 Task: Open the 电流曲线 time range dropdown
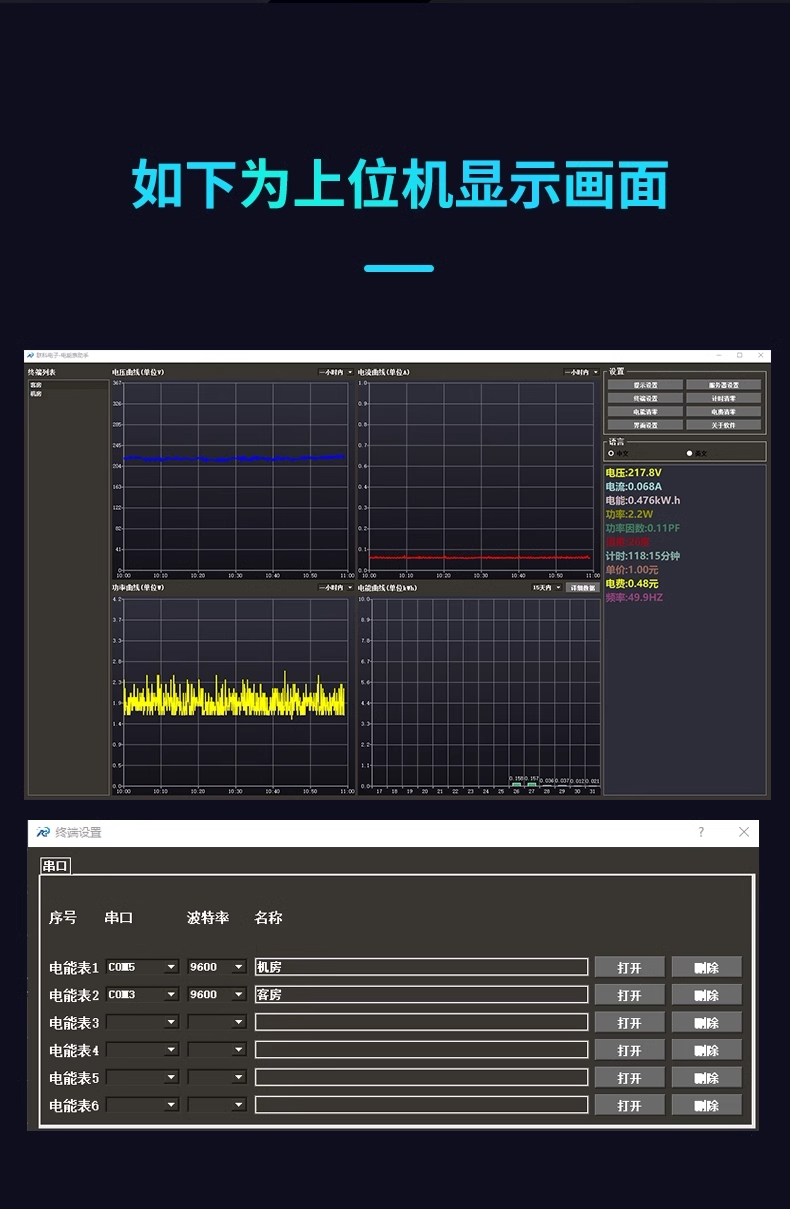click(581, 372)
